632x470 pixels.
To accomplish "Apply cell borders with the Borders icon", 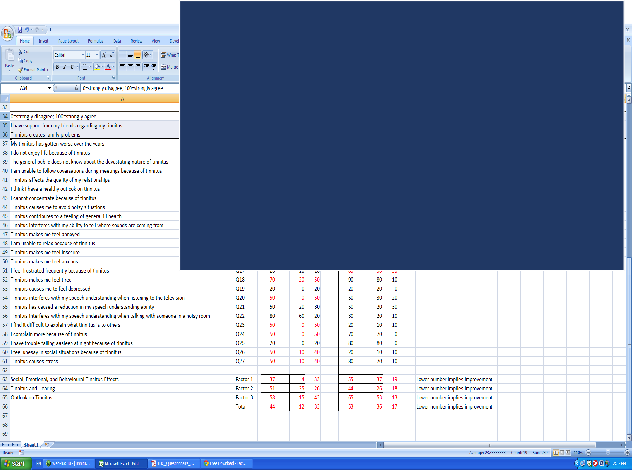I will click(85, 67).
